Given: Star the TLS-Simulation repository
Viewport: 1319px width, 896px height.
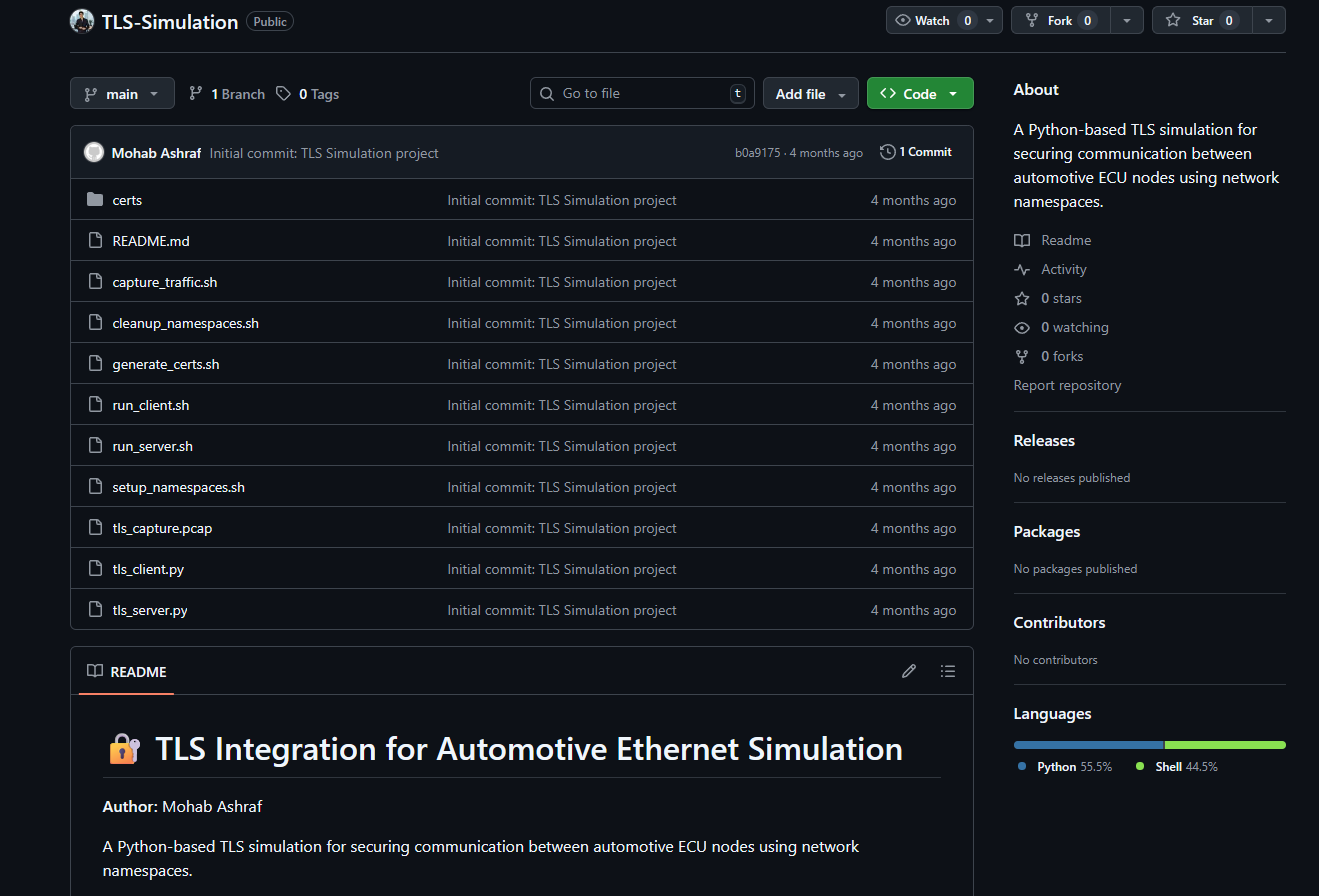Looking at the screenshot, I should [x=1201, y=19].
